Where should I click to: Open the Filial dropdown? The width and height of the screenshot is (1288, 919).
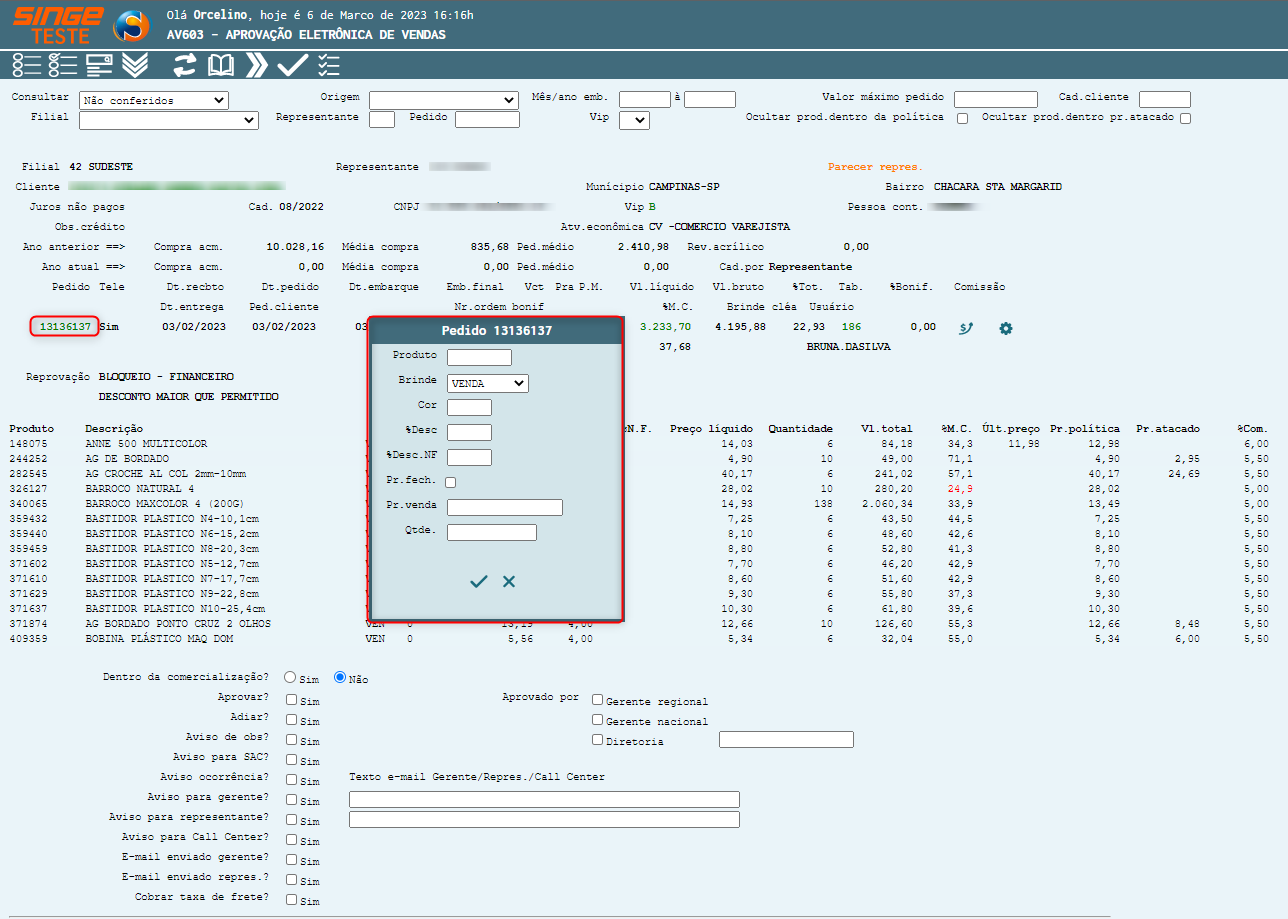point(168,120)
